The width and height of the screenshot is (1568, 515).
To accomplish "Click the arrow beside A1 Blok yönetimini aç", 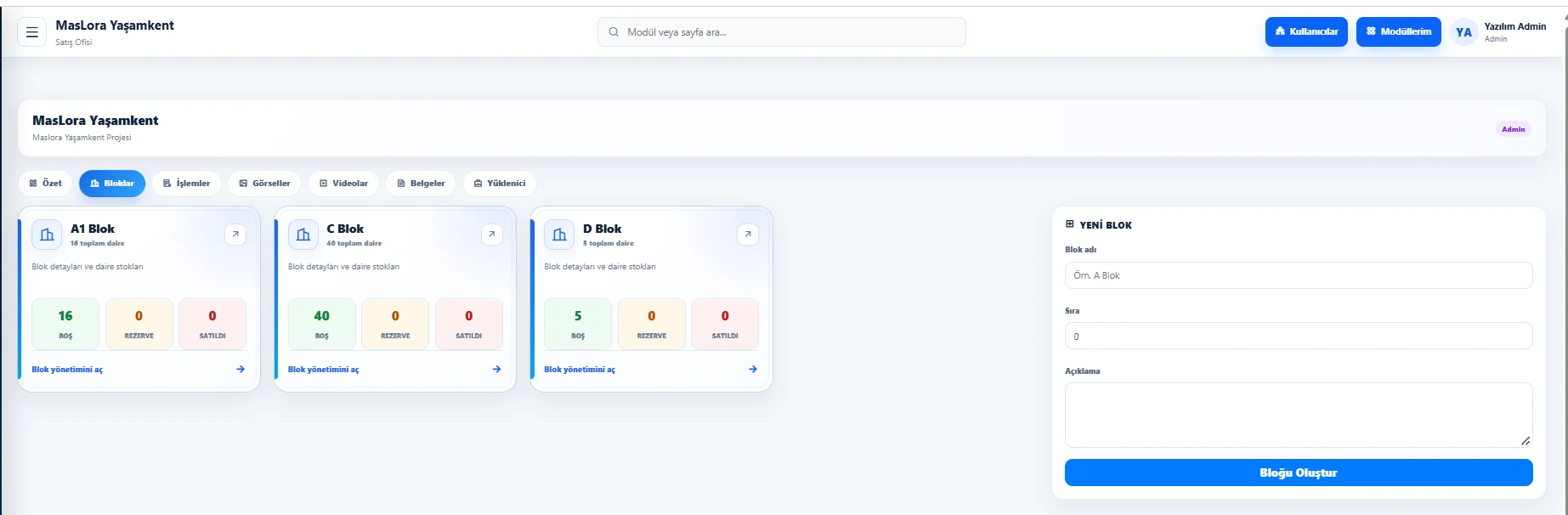I will pos(241,369).
